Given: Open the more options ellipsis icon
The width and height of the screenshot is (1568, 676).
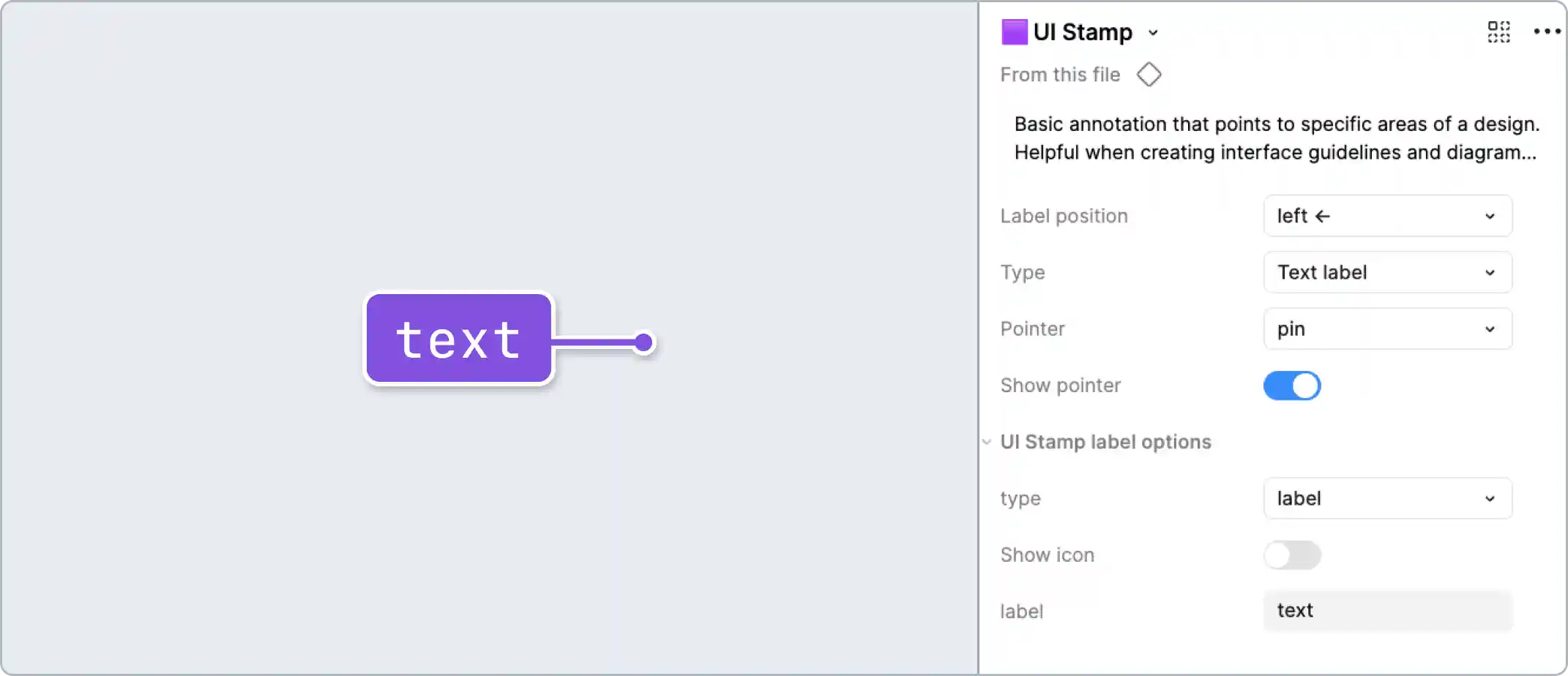Looking at the screenshot, I should pos(1546,31).
